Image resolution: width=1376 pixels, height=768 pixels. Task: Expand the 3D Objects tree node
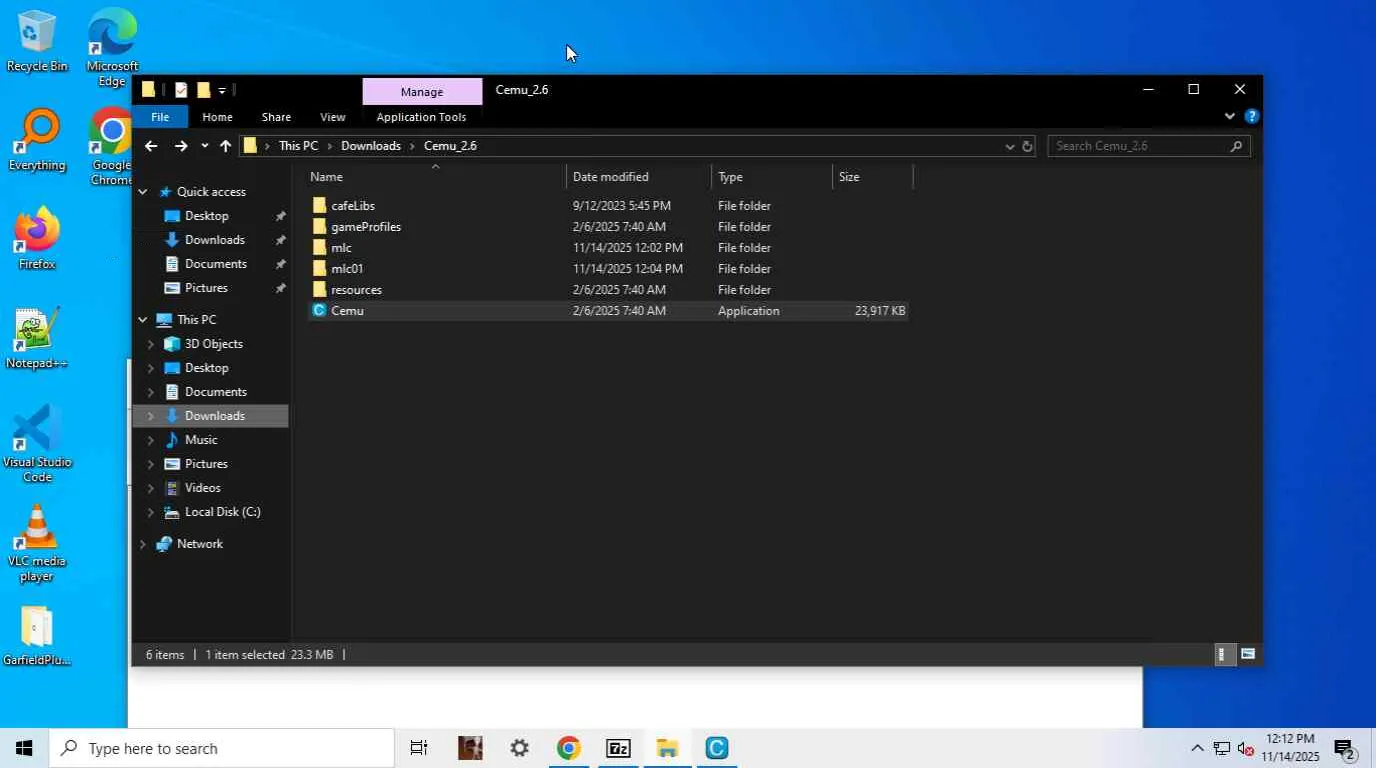coord(151,344)
